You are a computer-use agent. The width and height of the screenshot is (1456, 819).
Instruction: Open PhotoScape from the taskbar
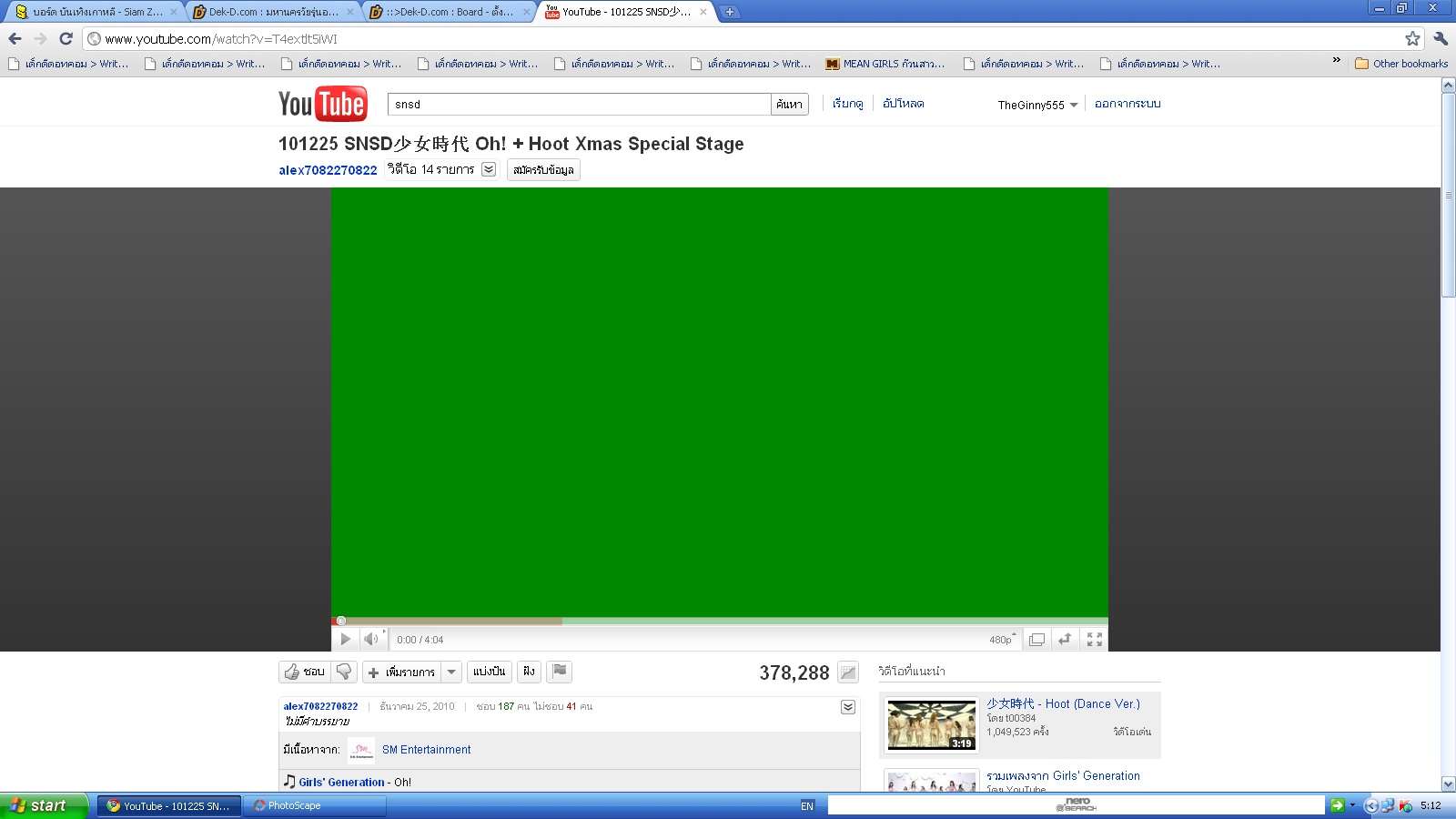(x=314, y=805)
